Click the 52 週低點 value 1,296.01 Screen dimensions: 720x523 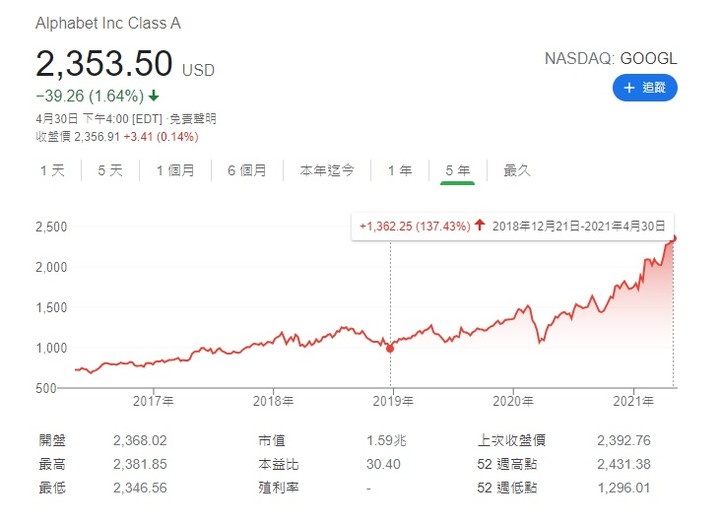pyautogui.click(x=624, y=488)
